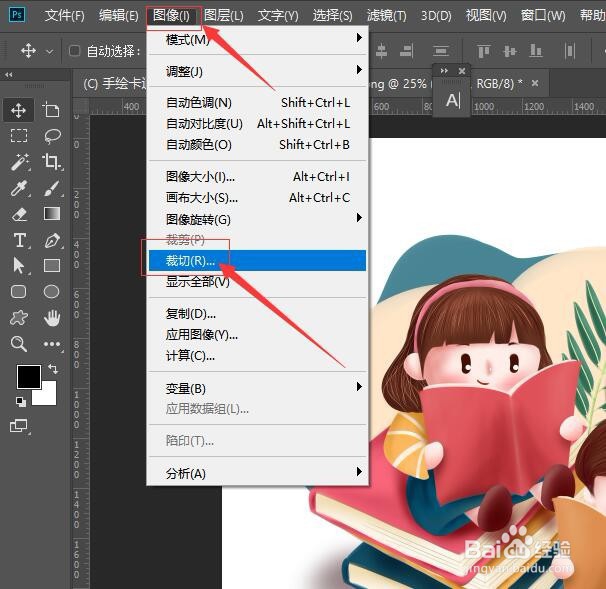The image size is (606, 589).
Task: Choose 应用图像(Y)... menu entry
Action: click(257, 334)
